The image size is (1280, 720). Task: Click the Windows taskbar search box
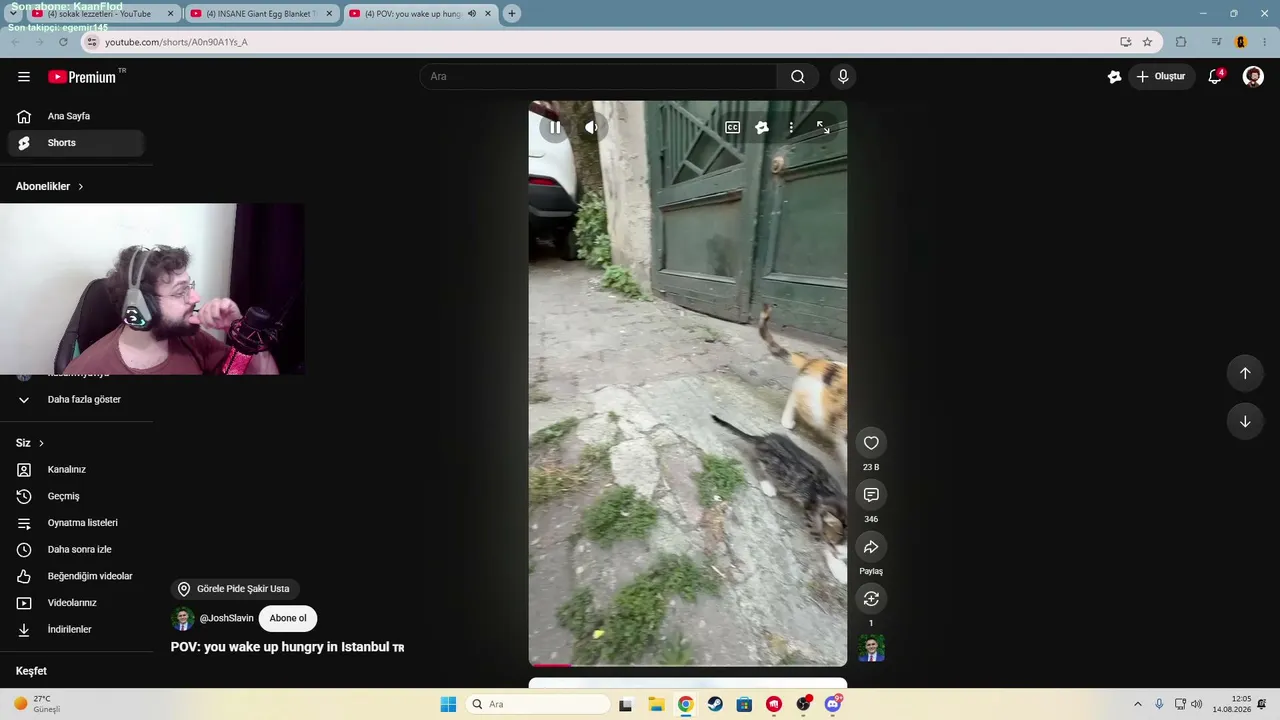pos(539,704)
